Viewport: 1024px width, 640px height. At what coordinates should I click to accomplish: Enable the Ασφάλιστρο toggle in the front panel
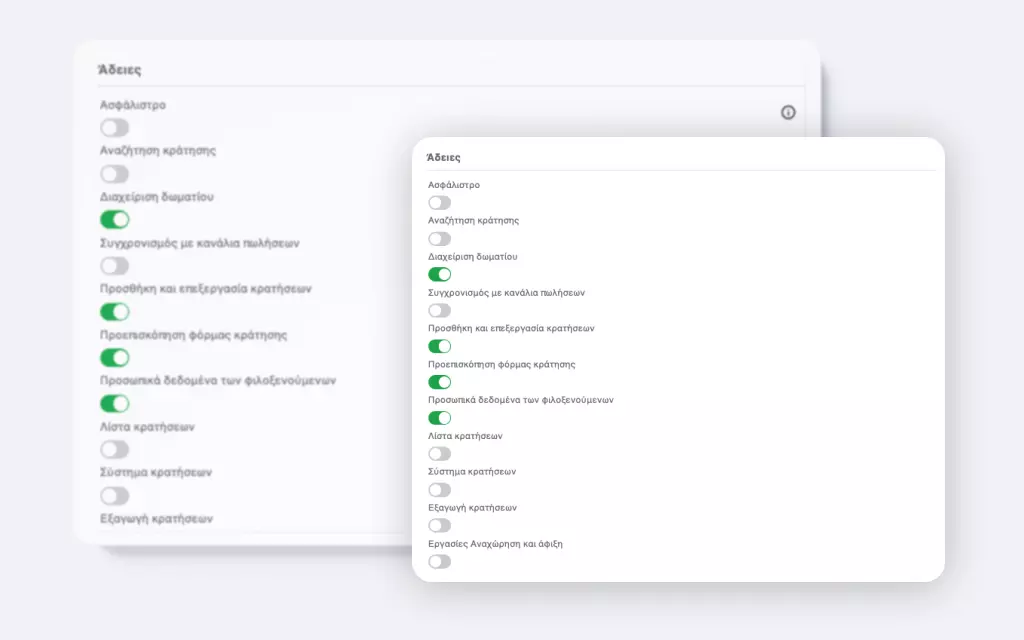439,203
